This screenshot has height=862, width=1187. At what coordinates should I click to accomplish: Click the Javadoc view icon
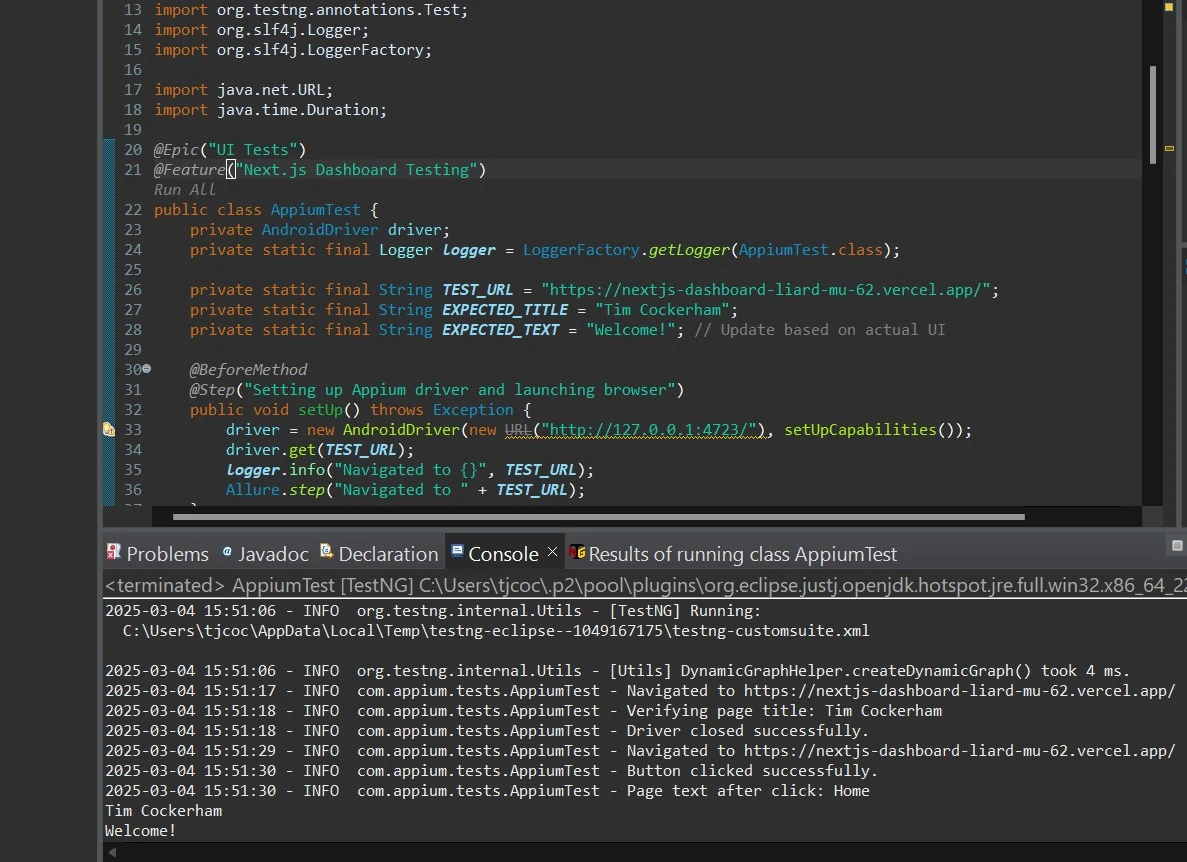[x=227, y=552]
